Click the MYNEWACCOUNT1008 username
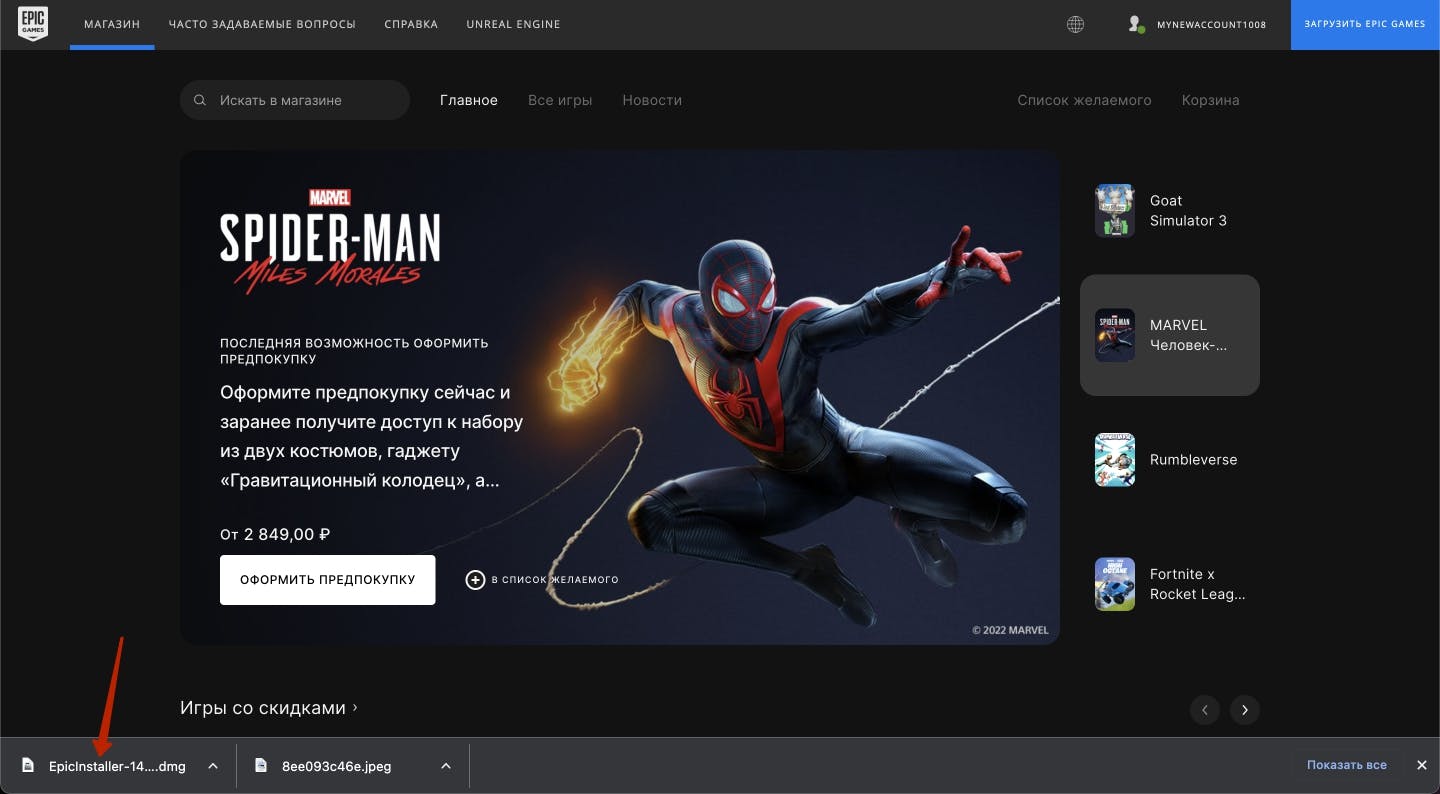The width and height of the screenshot is (1440, 794). point(1211,25)
